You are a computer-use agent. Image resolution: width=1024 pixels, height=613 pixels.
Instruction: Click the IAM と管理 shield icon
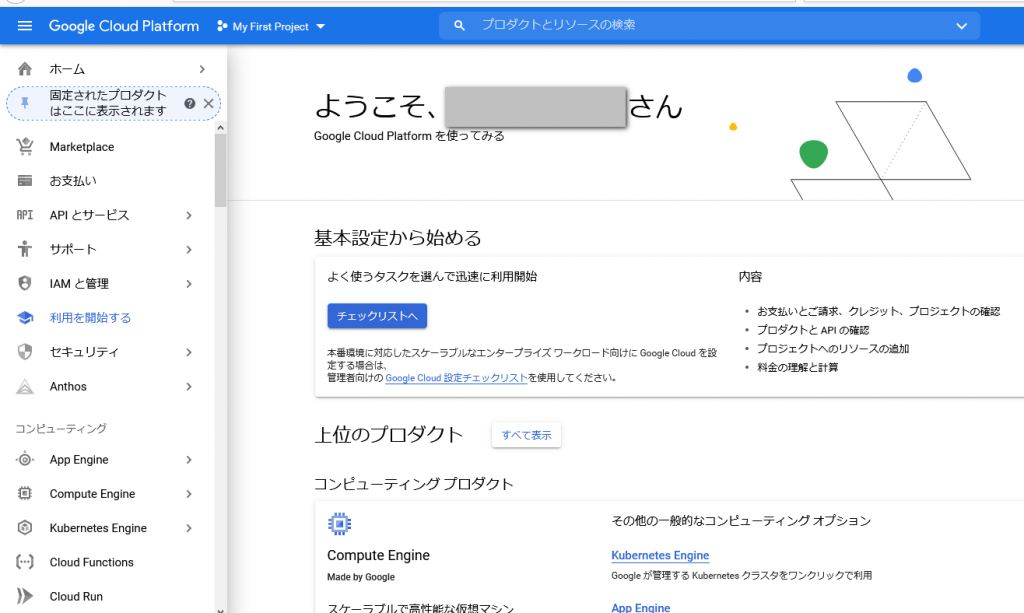pyautogui.click(x=25, y=283)
